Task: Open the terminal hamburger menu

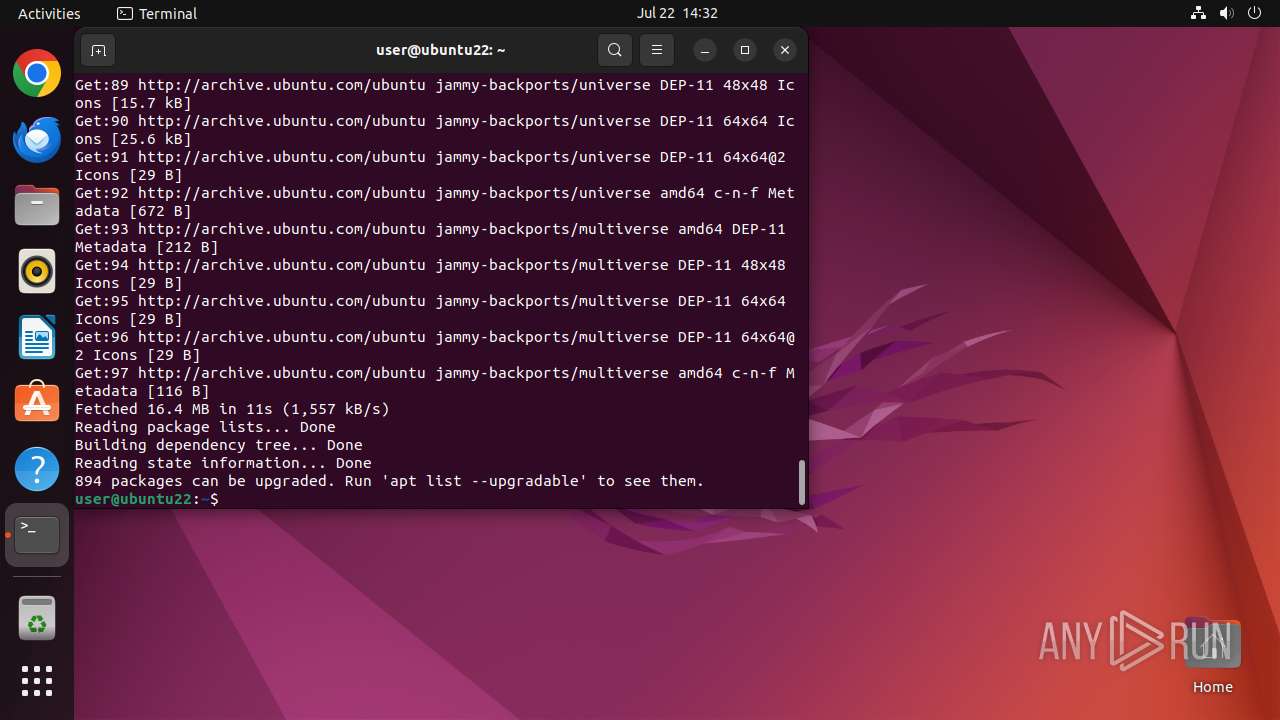Action: [657, 50]
